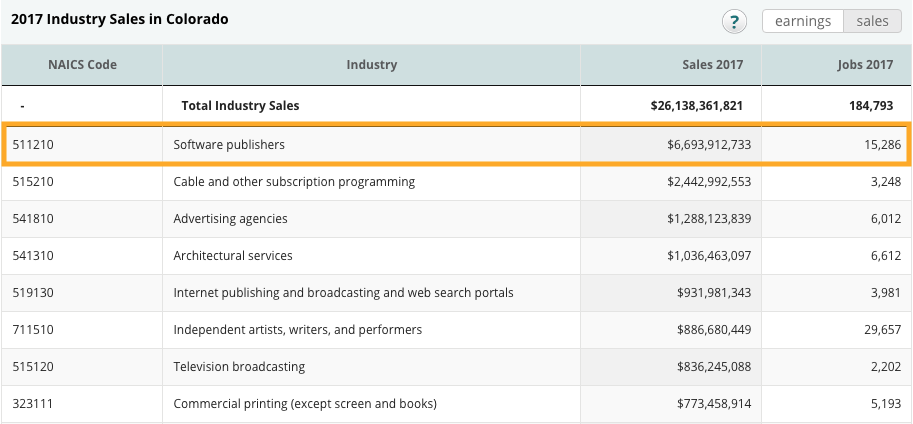Click total jobs 184,793
Screen dimensions: 913x424
[x=871, y=106]
